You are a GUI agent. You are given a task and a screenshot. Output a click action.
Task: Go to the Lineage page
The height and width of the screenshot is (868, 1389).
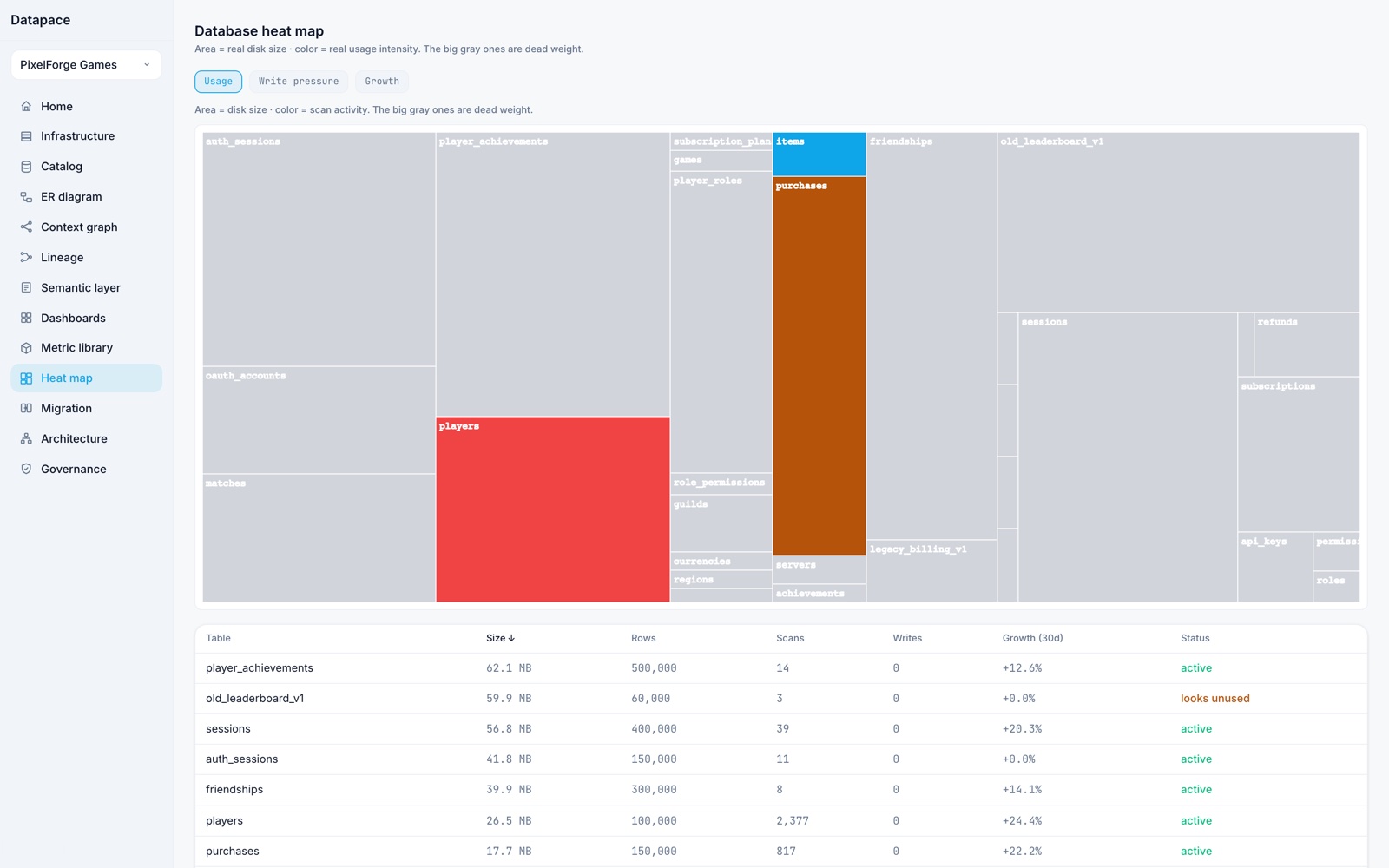tap(86, 257)
